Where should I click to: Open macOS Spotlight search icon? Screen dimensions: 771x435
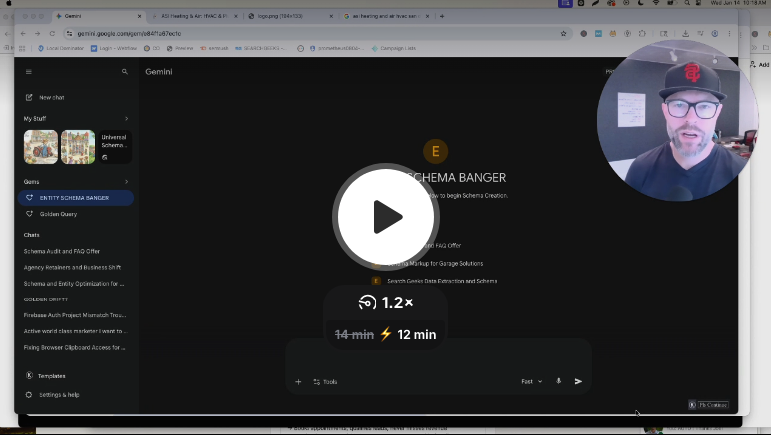point(687,3)
